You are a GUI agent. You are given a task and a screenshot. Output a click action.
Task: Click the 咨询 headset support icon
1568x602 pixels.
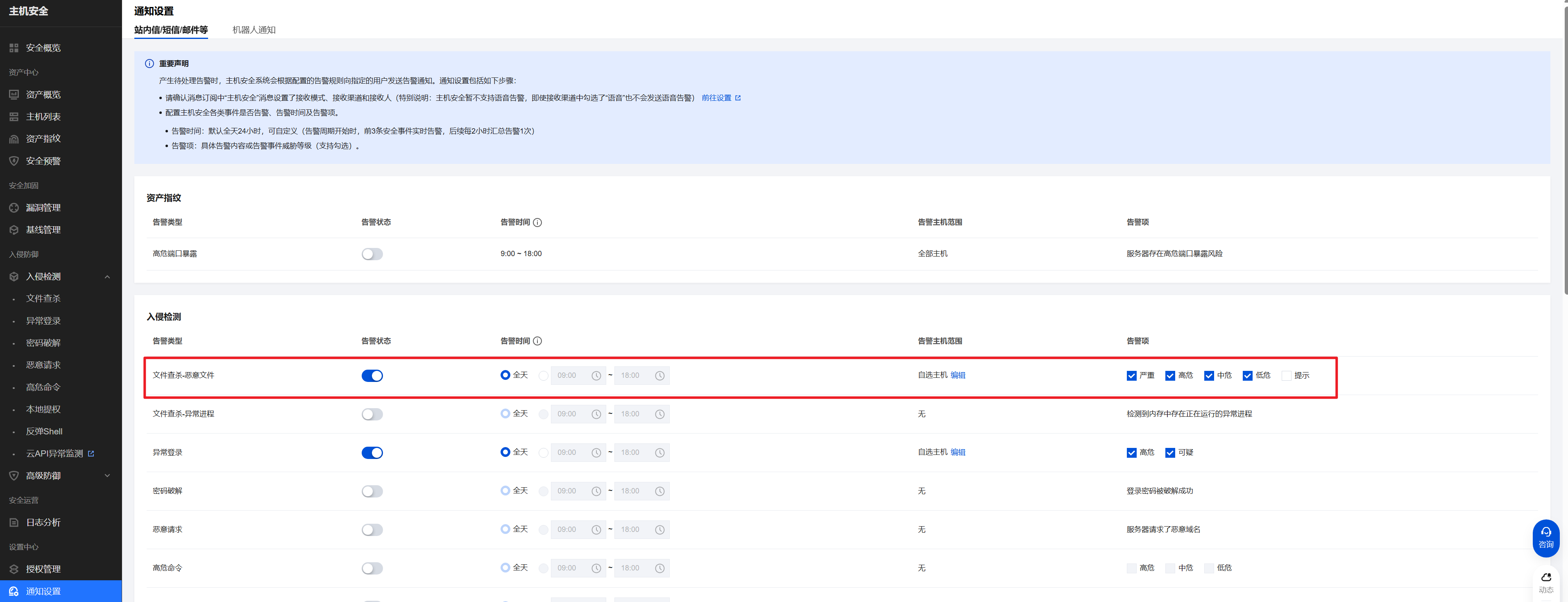(1545, 532)
